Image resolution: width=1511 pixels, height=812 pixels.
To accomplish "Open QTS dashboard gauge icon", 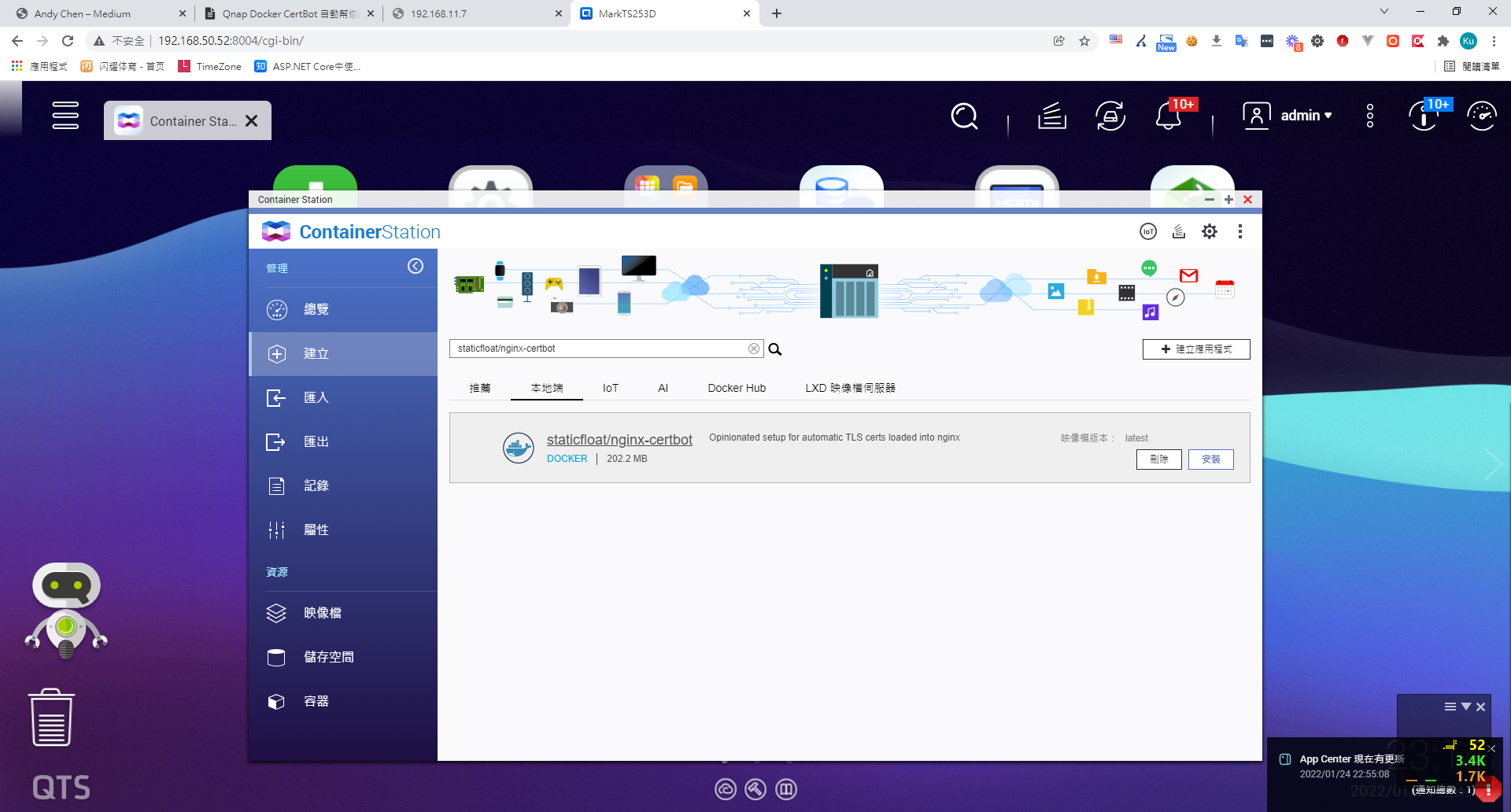I will [x=1482, y=116].
